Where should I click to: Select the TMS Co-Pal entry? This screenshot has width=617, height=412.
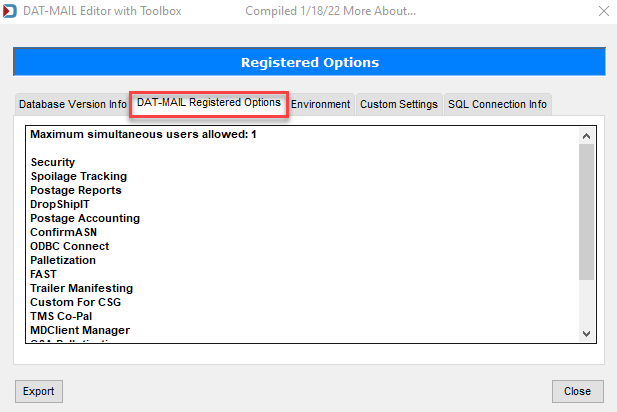(x=61, y=316)
